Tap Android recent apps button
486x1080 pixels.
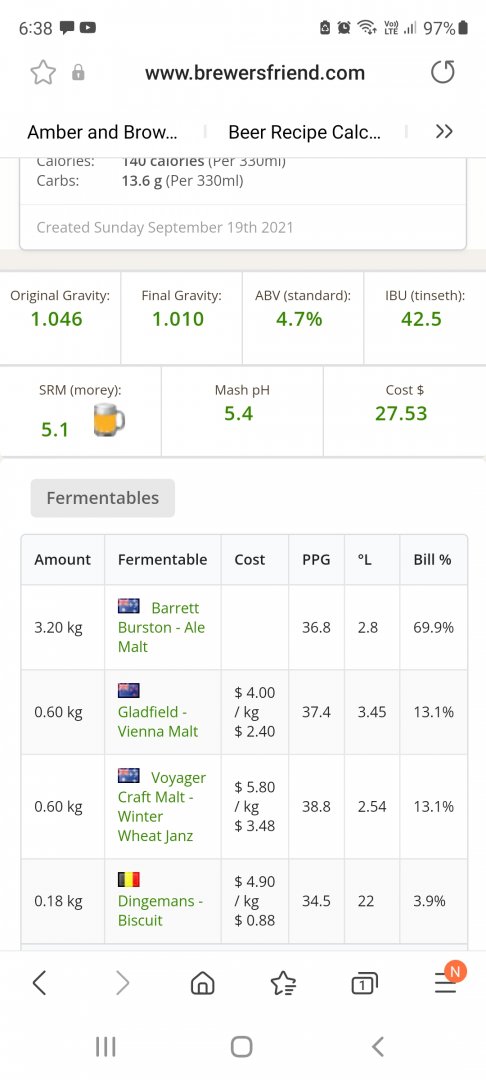[x=105, y=1047]
